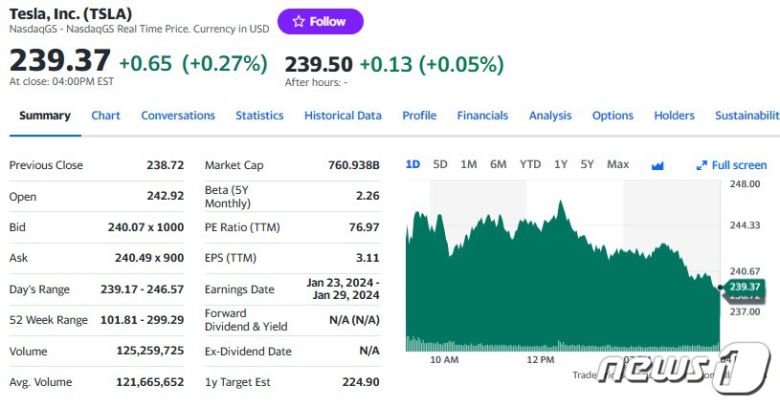The height and width of the screenshot is (406, 780).
Task: Show the YTD chart range
Action: pyautogui.click(x=530, y=164)
